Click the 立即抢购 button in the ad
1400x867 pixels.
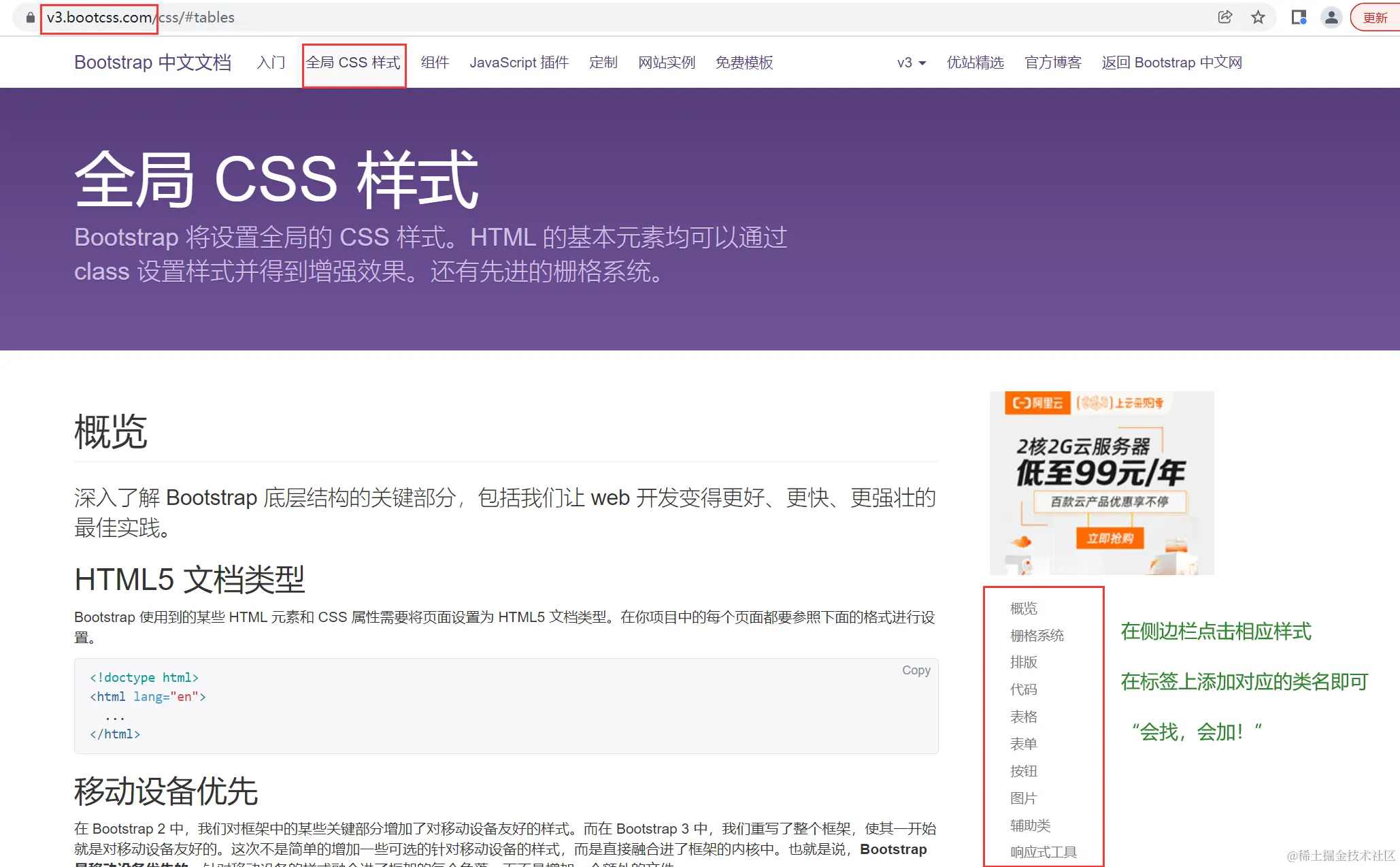click(x=1110, y=538)
